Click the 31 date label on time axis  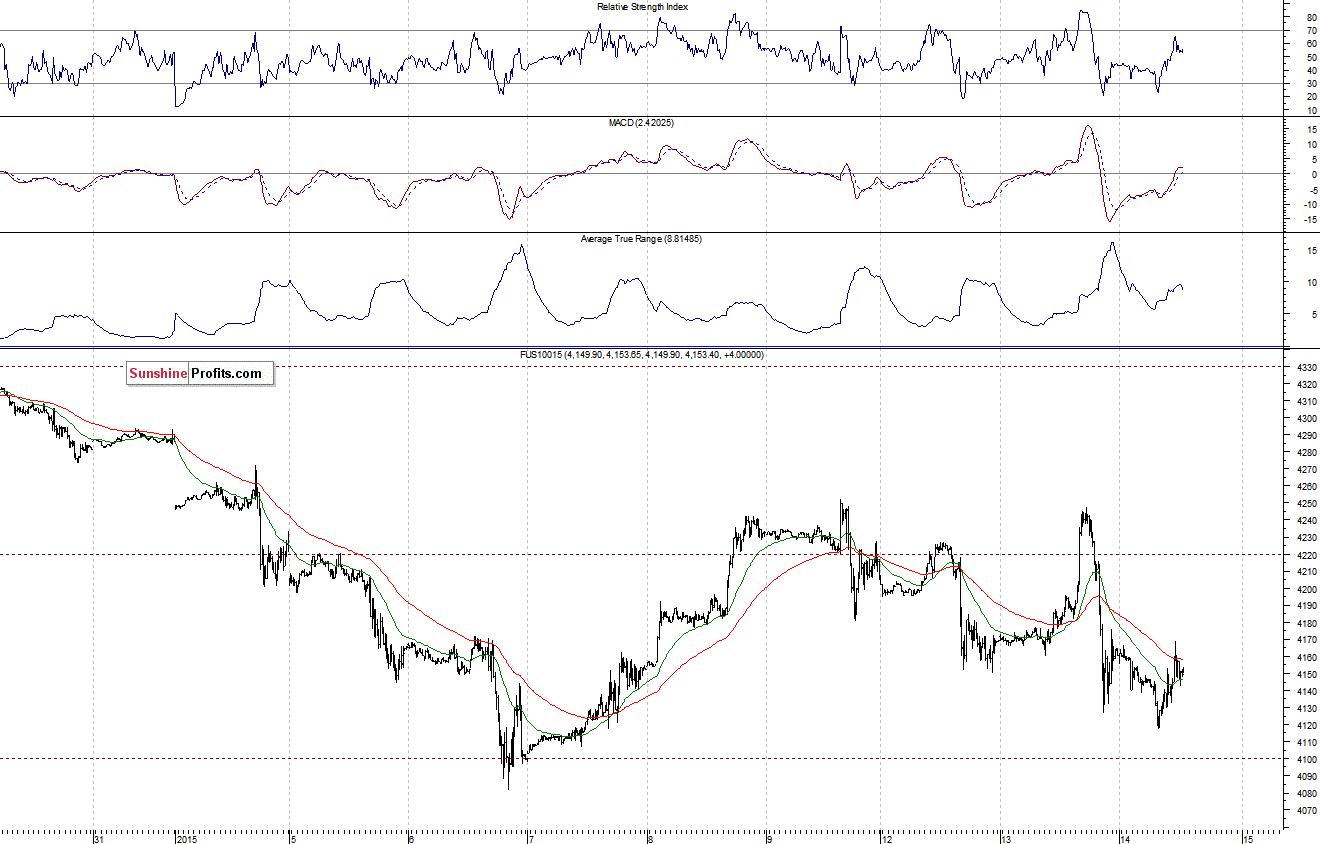98,839
